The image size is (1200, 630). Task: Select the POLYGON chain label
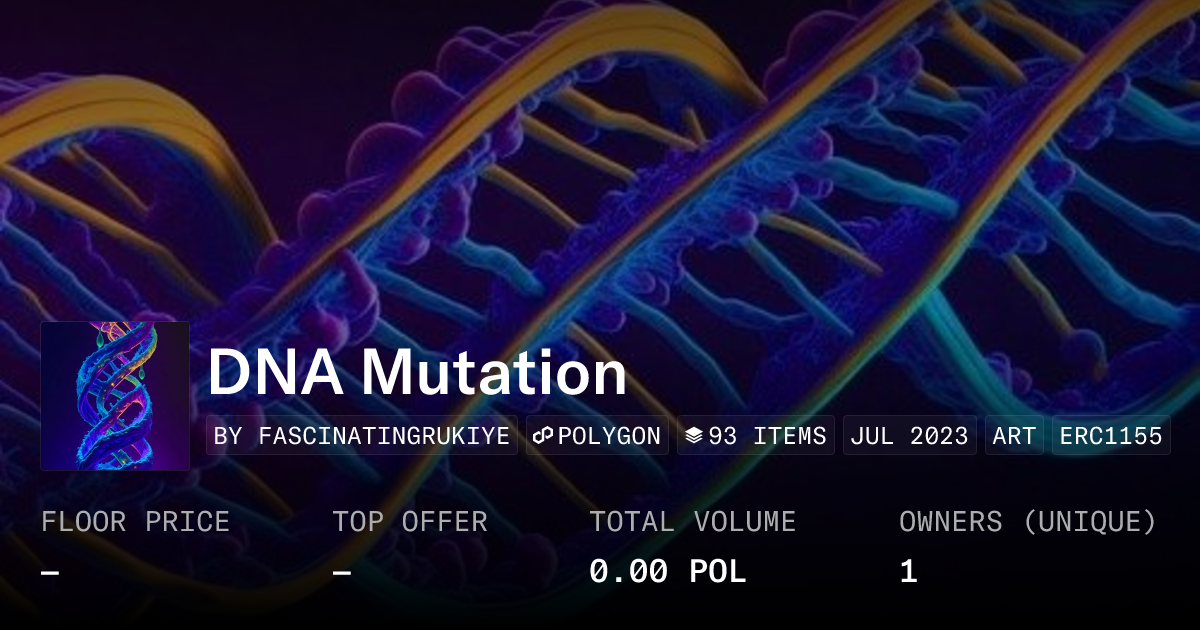609,436
